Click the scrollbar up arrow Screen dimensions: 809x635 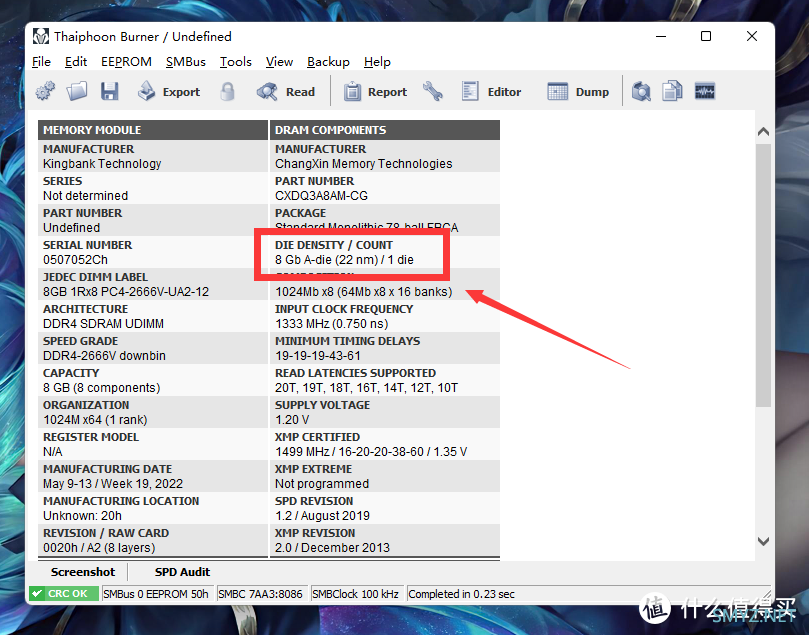point(764,132)
